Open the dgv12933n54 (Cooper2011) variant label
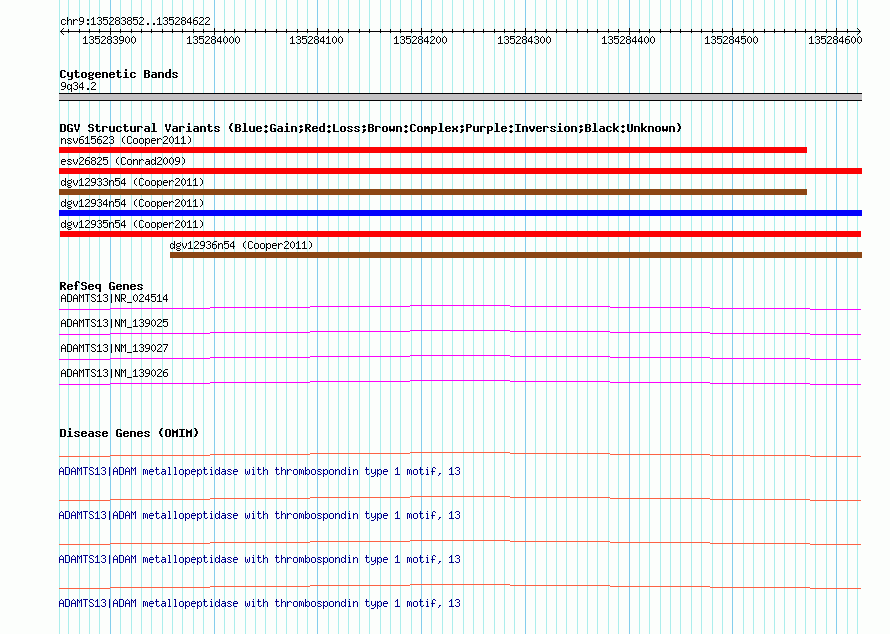 point(132,182)
